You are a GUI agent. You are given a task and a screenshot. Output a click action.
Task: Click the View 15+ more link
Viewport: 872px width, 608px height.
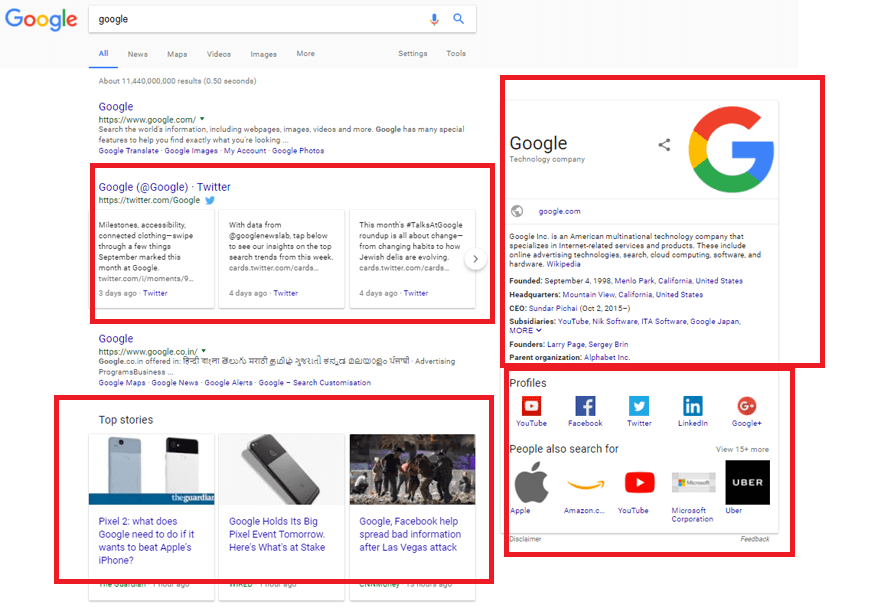742,449
